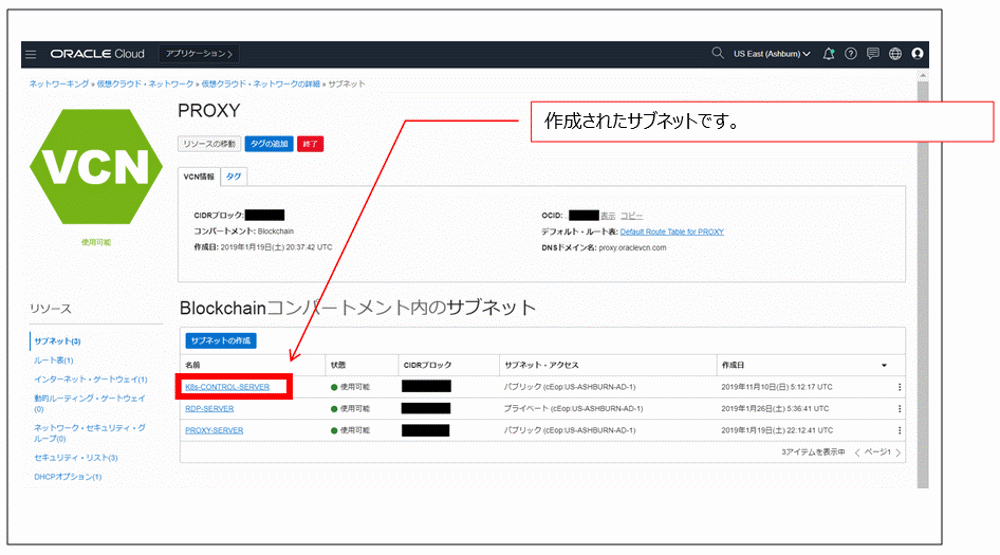Click the CIDRブロック column header
This screenshot has width=1000, height=555.
coord(427,366)
